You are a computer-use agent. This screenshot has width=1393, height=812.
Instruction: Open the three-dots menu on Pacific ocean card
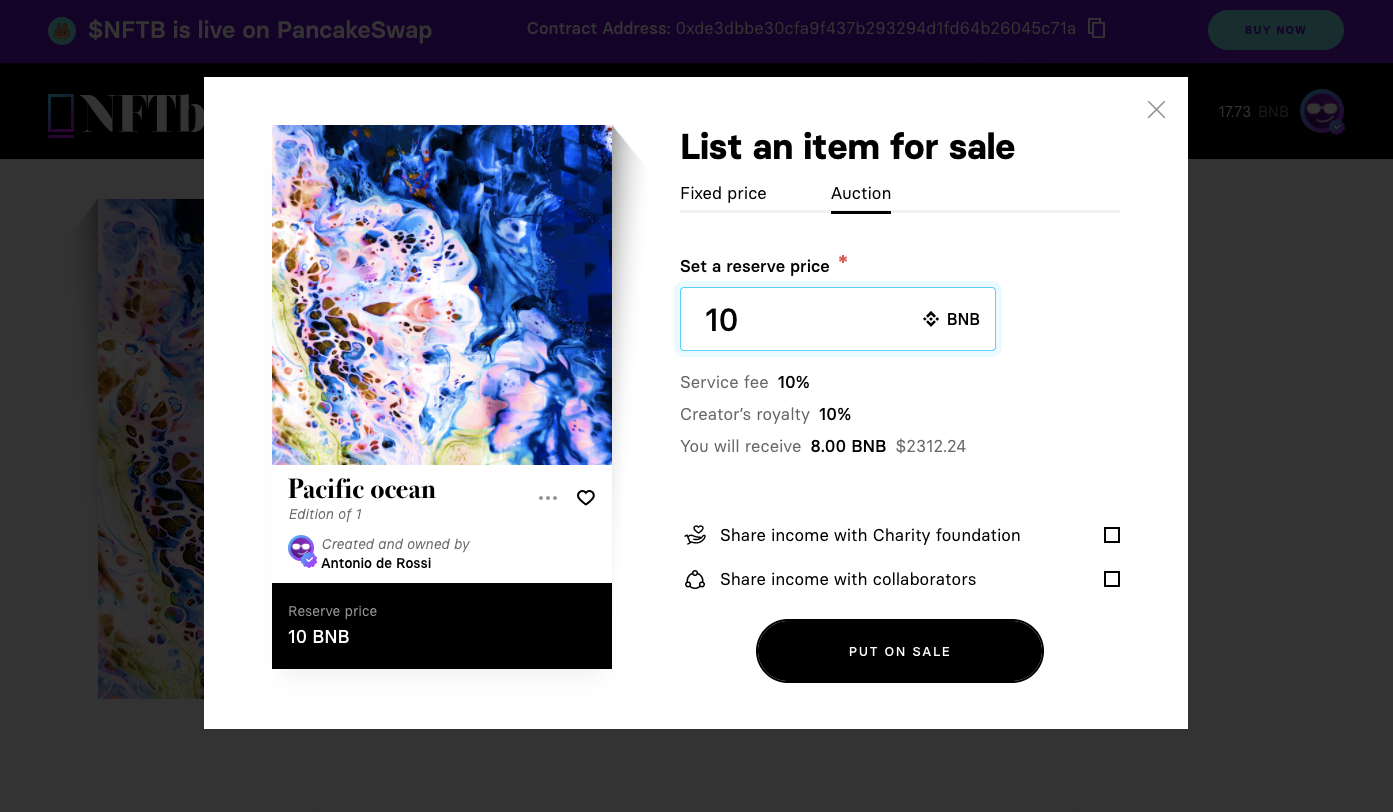click(548, 498)
